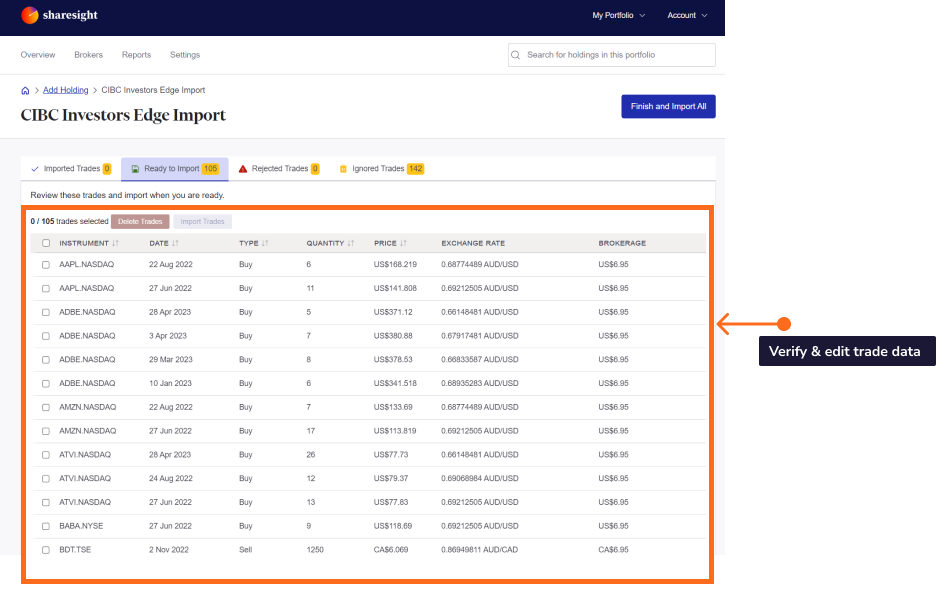The image size is (946, 592).
Task: Click the AMZN.NASDAQ 27 Jun 2022 checkbox
Action: [x=46, y=431]
